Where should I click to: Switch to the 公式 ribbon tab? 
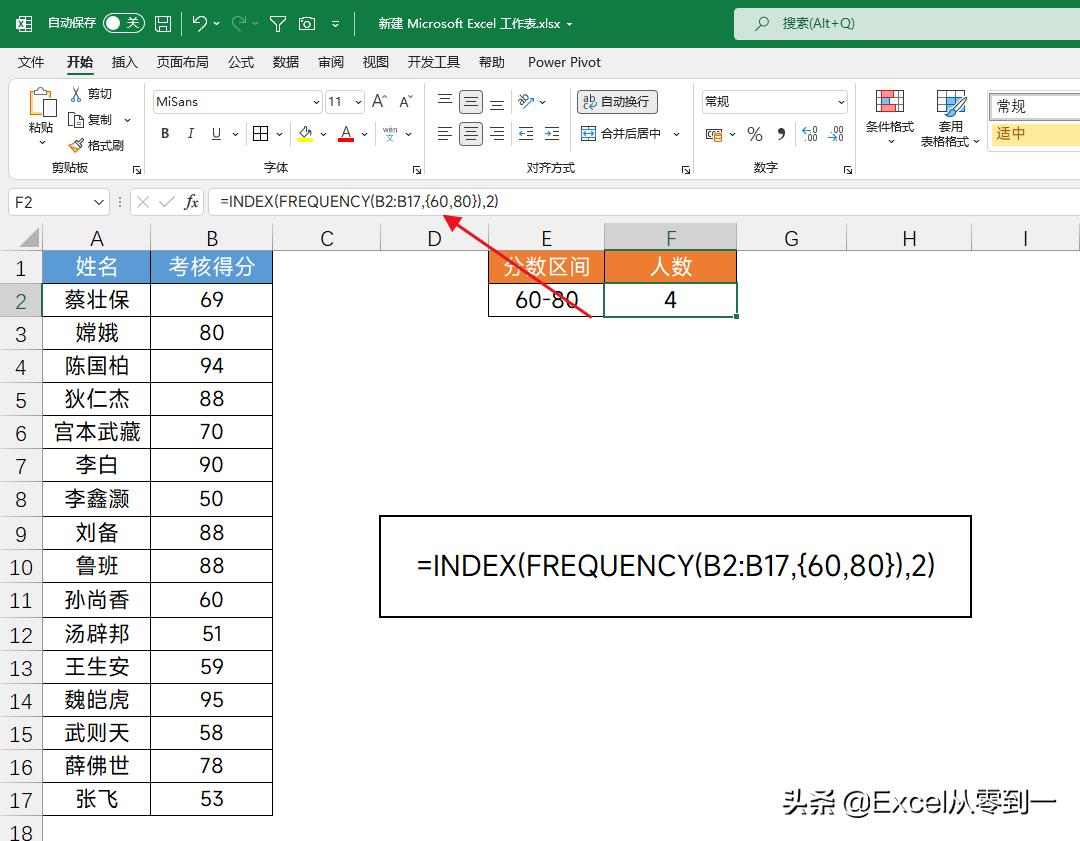point(241,62)
